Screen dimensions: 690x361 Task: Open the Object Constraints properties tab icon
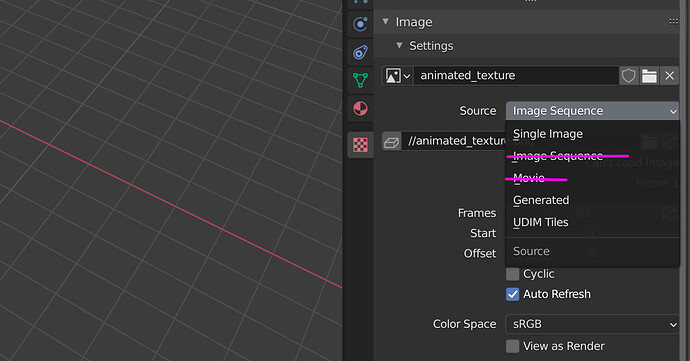360,52
